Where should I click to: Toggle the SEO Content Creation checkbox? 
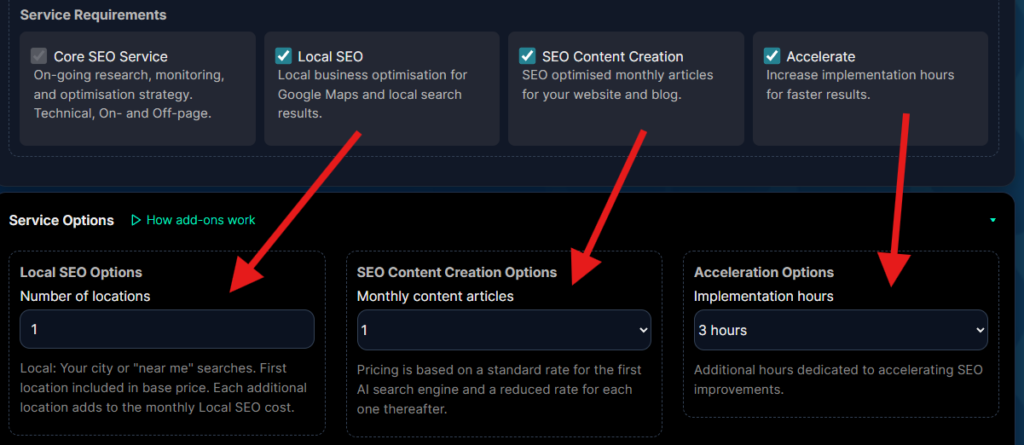[x=527, y=56]
